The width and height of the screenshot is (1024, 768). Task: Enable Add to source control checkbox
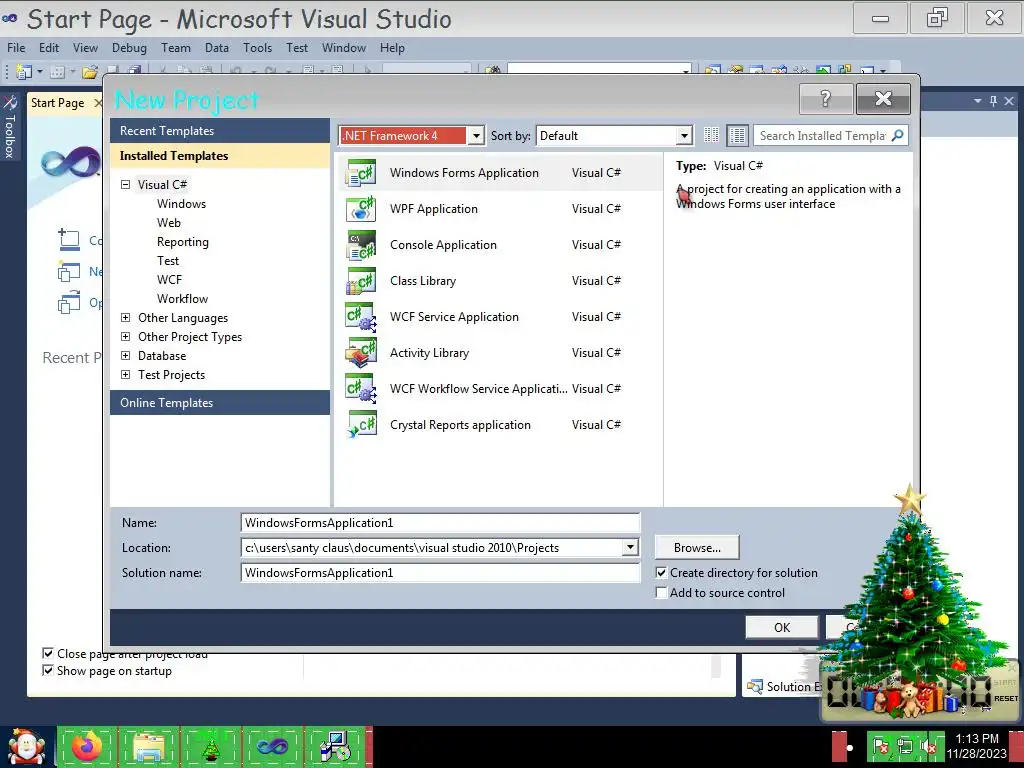tap(662, 592)
